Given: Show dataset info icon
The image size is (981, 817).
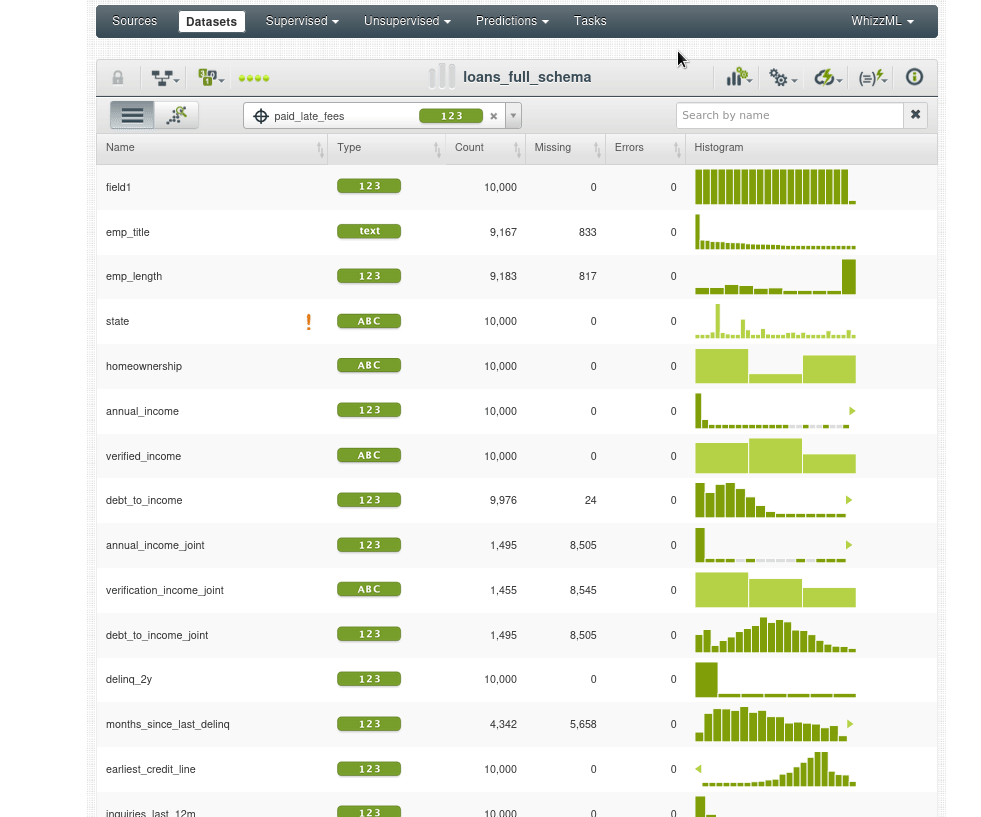Looking at the screenshot, I should tap(914, 78).
